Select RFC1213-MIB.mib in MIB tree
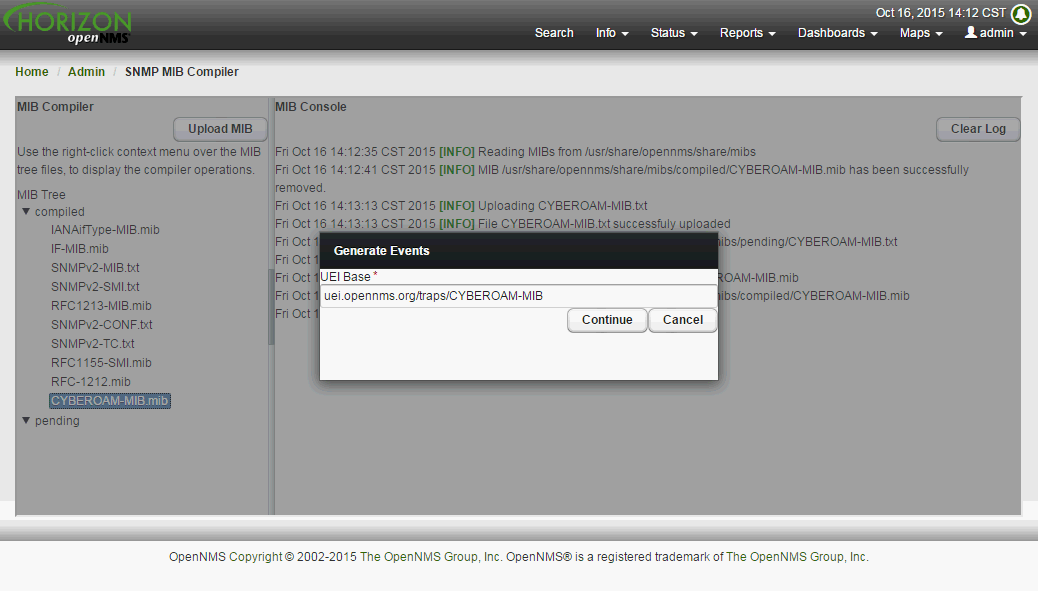This screenshot has width=1038, height=591. pyautogui.click(x=101, y=306)
